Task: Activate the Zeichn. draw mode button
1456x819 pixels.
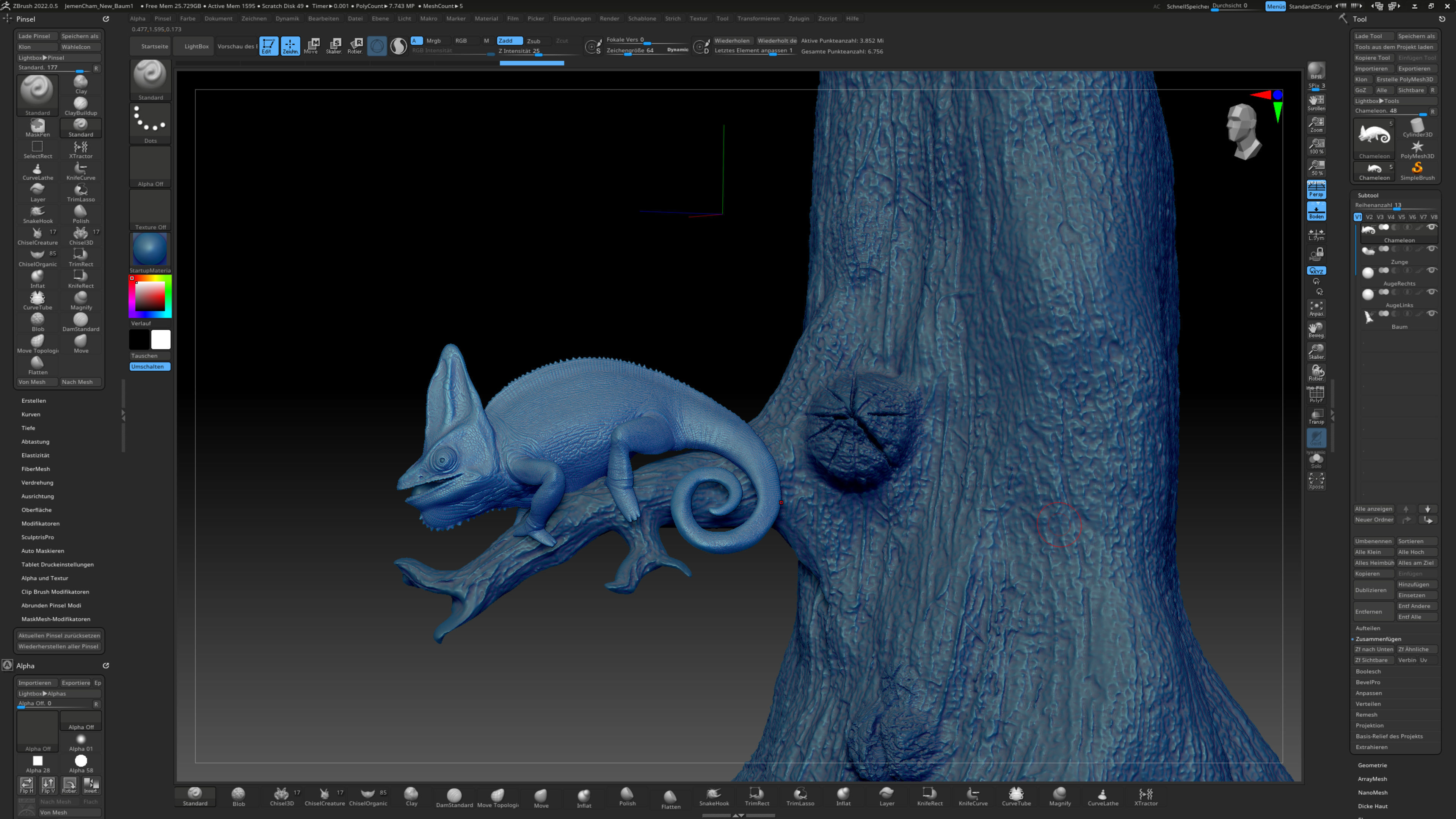Action: (290, 46)
